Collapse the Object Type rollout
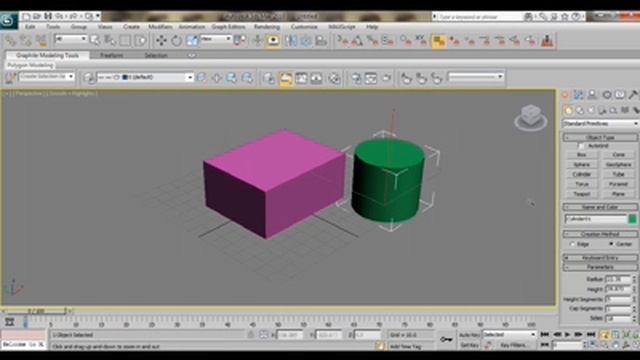 coord(600,138)
